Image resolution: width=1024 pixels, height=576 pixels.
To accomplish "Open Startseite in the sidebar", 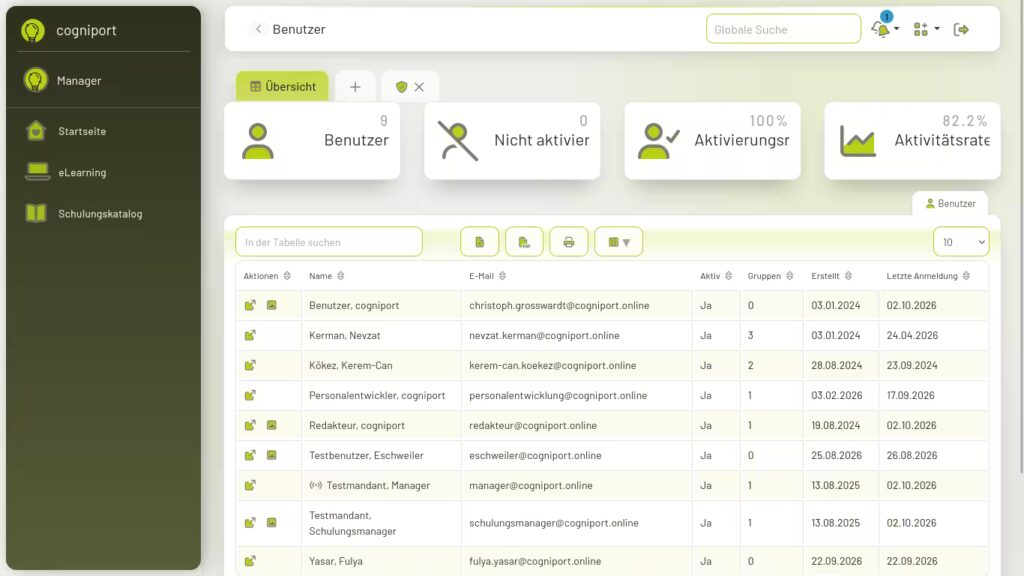I will click(x=82, y=131).
